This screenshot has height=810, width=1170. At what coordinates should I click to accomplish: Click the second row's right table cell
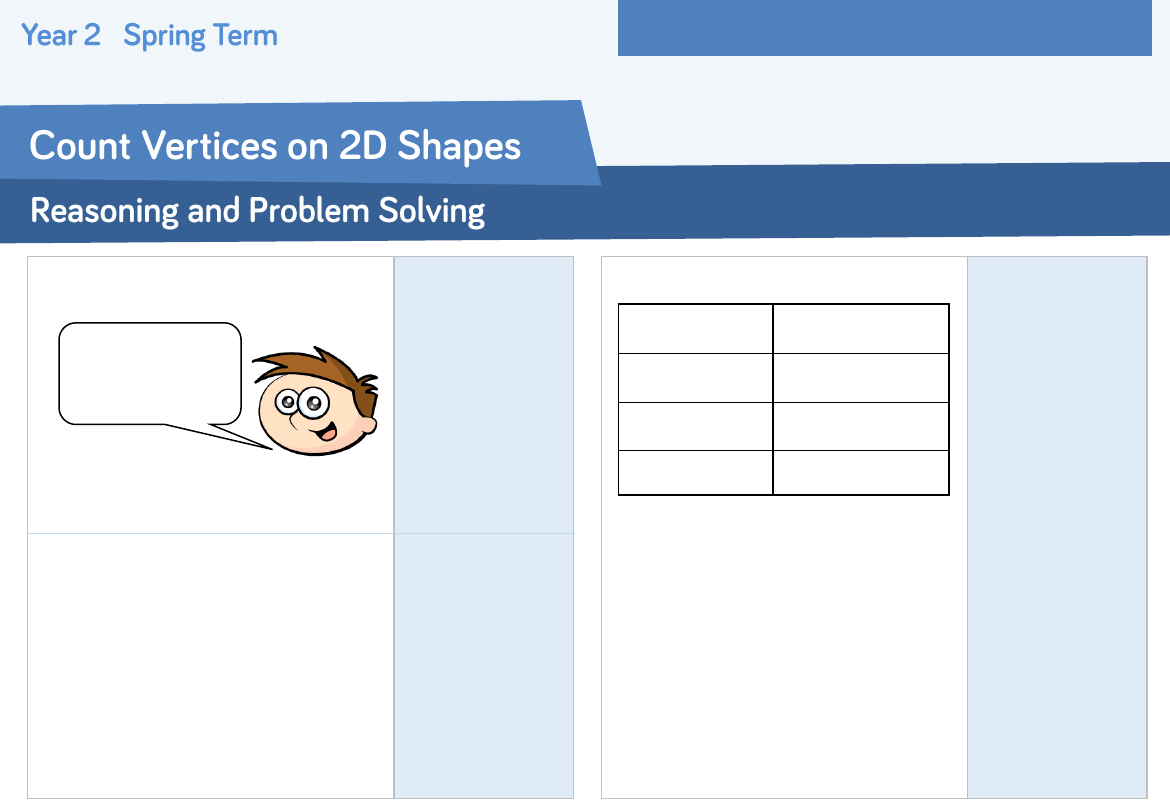tap(861, 378)
